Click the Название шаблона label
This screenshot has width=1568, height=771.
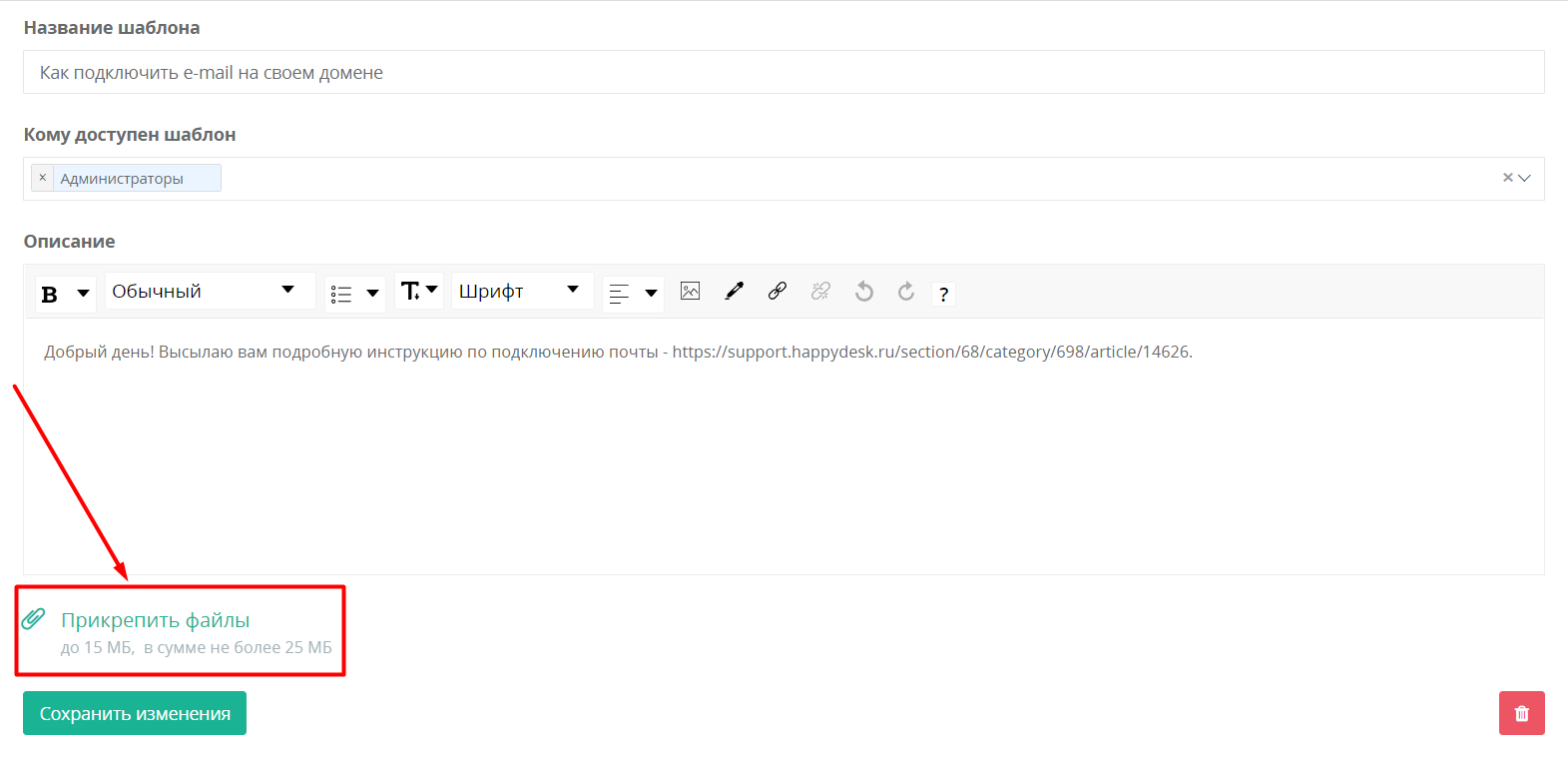pyautogui.click(x=112, y=28)
